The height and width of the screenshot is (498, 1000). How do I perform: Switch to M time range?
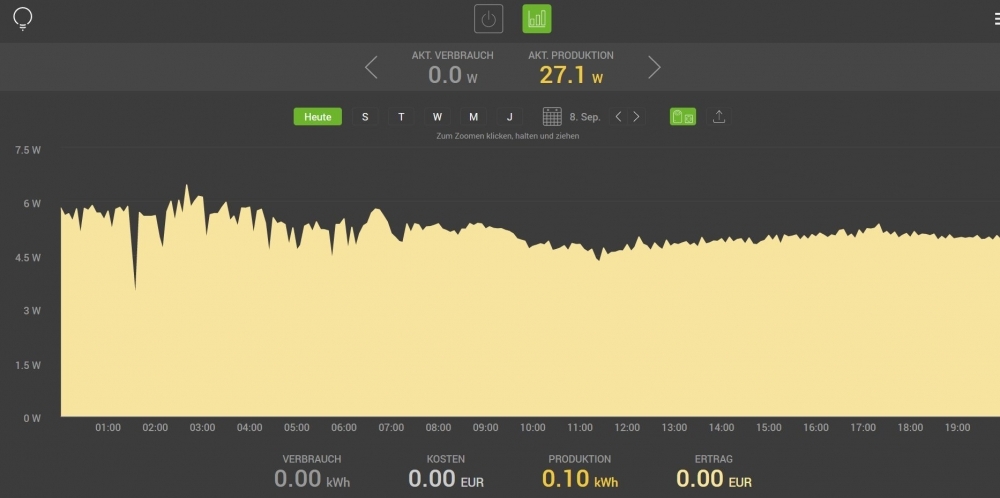click(473, 117)
